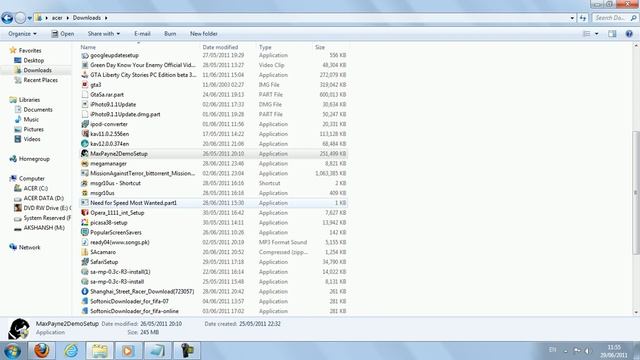Image resolution: width=640 pixels, height=360 pixels.
Task: Open the view options dropdown arrow
Action: tap(596, 34)
